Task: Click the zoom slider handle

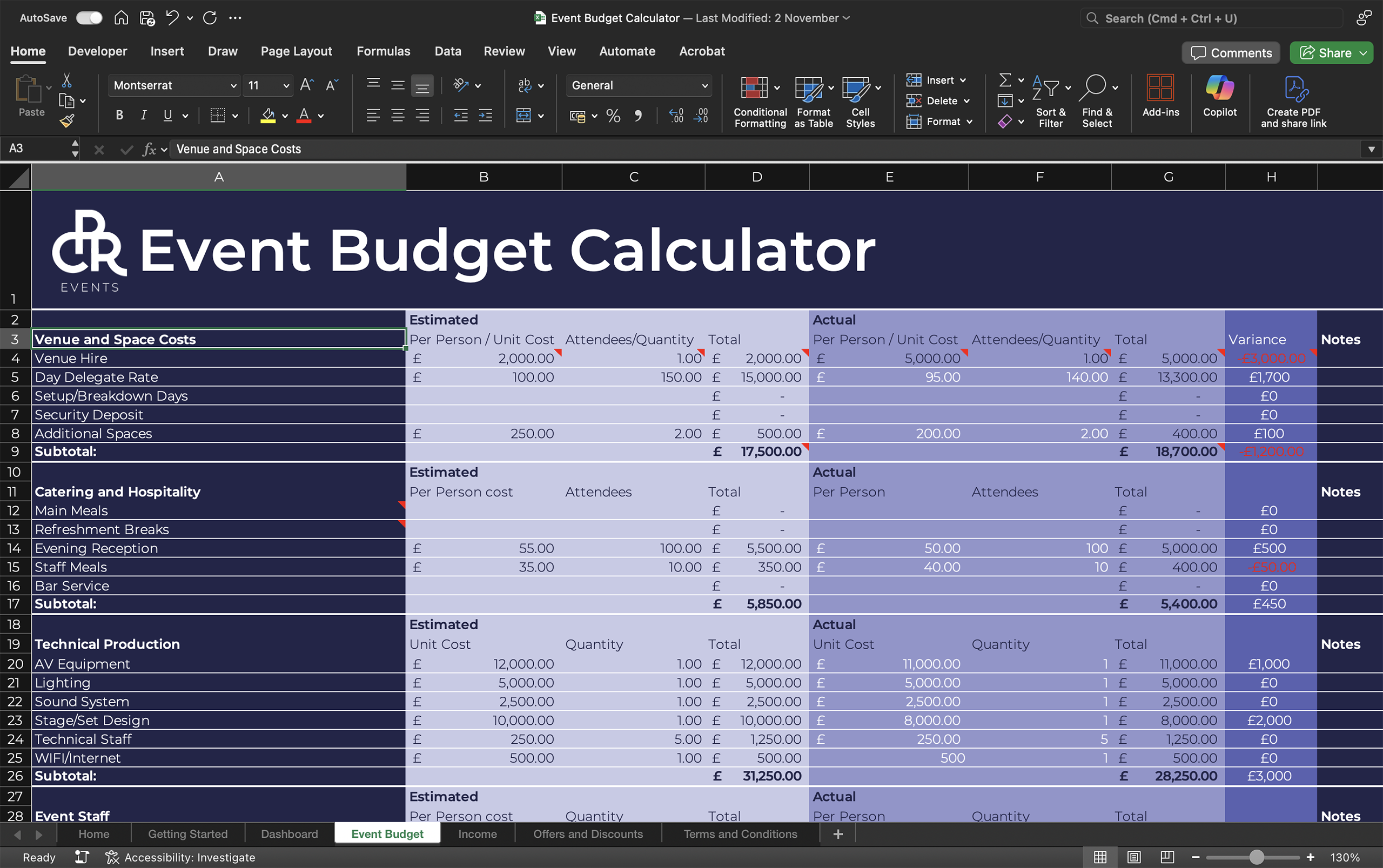Action: coord(1256,857)
